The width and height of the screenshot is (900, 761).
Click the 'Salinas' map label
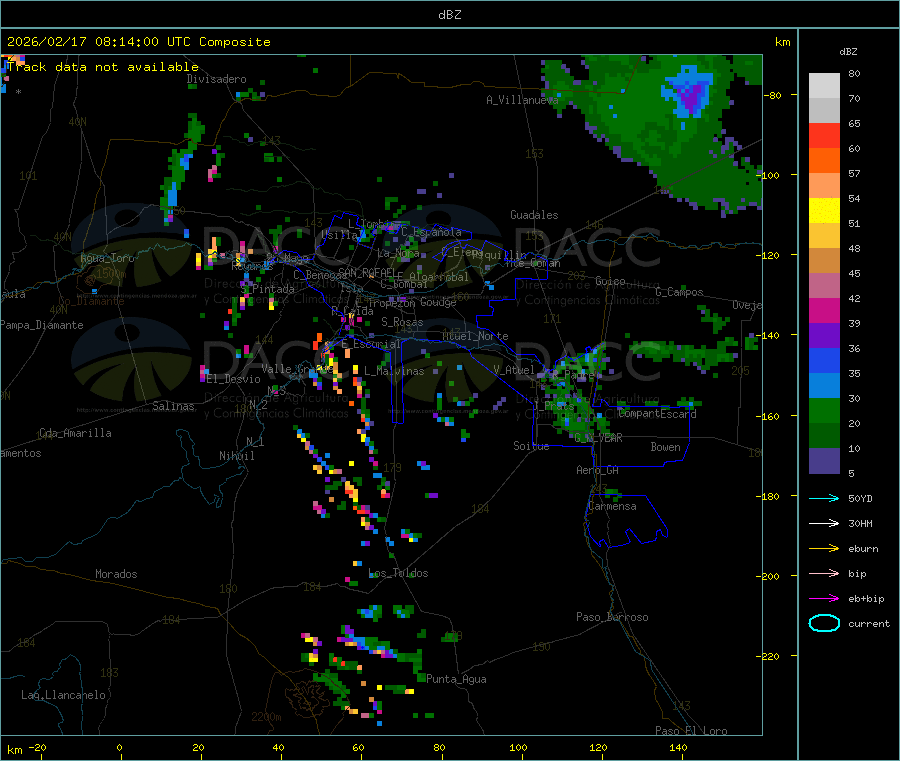tap(173, 406)
